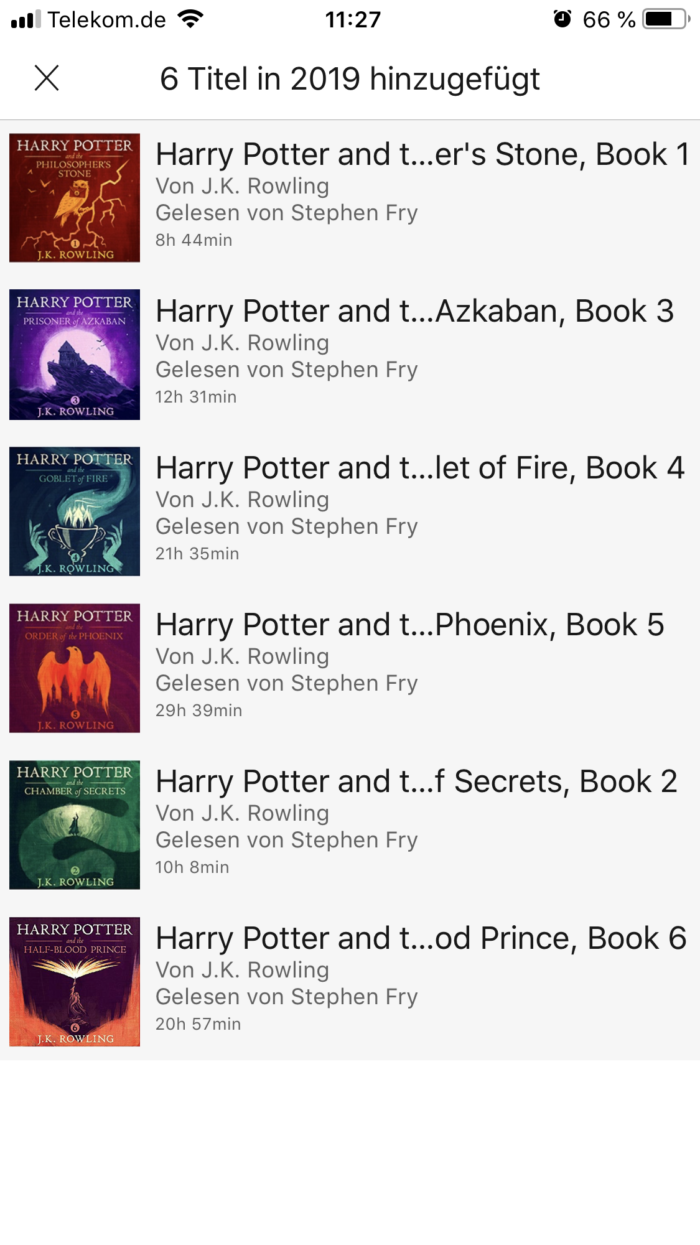Screen dimensions: 700x1245
Task: Tap the alarm clock status icon
Action: click(563, 19)
